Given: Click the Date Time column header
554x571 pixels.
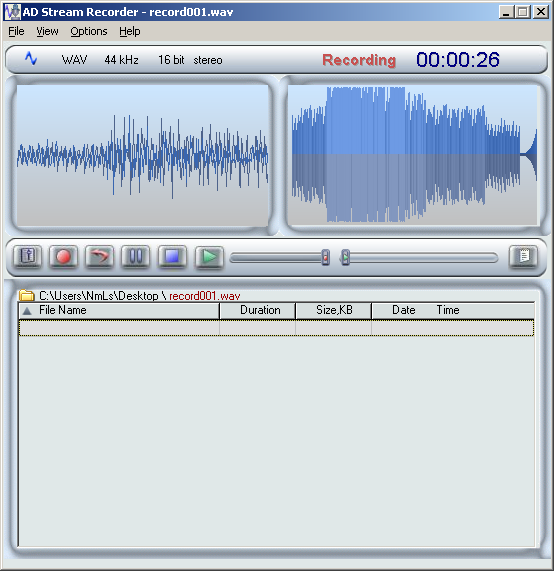Looking at the screenshot, I should [453, 310].
